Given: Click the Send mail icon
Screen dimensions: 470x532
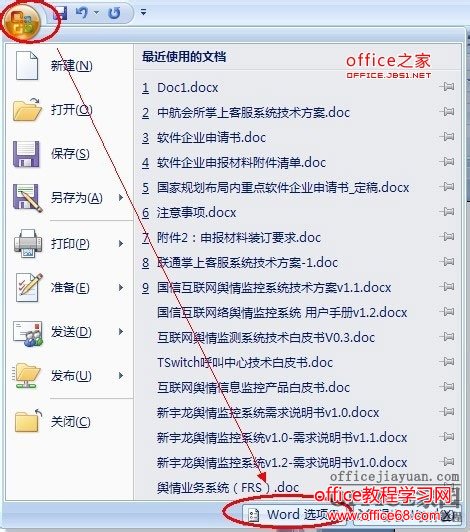Looking at the screenshot, I should tap(28, 333).
